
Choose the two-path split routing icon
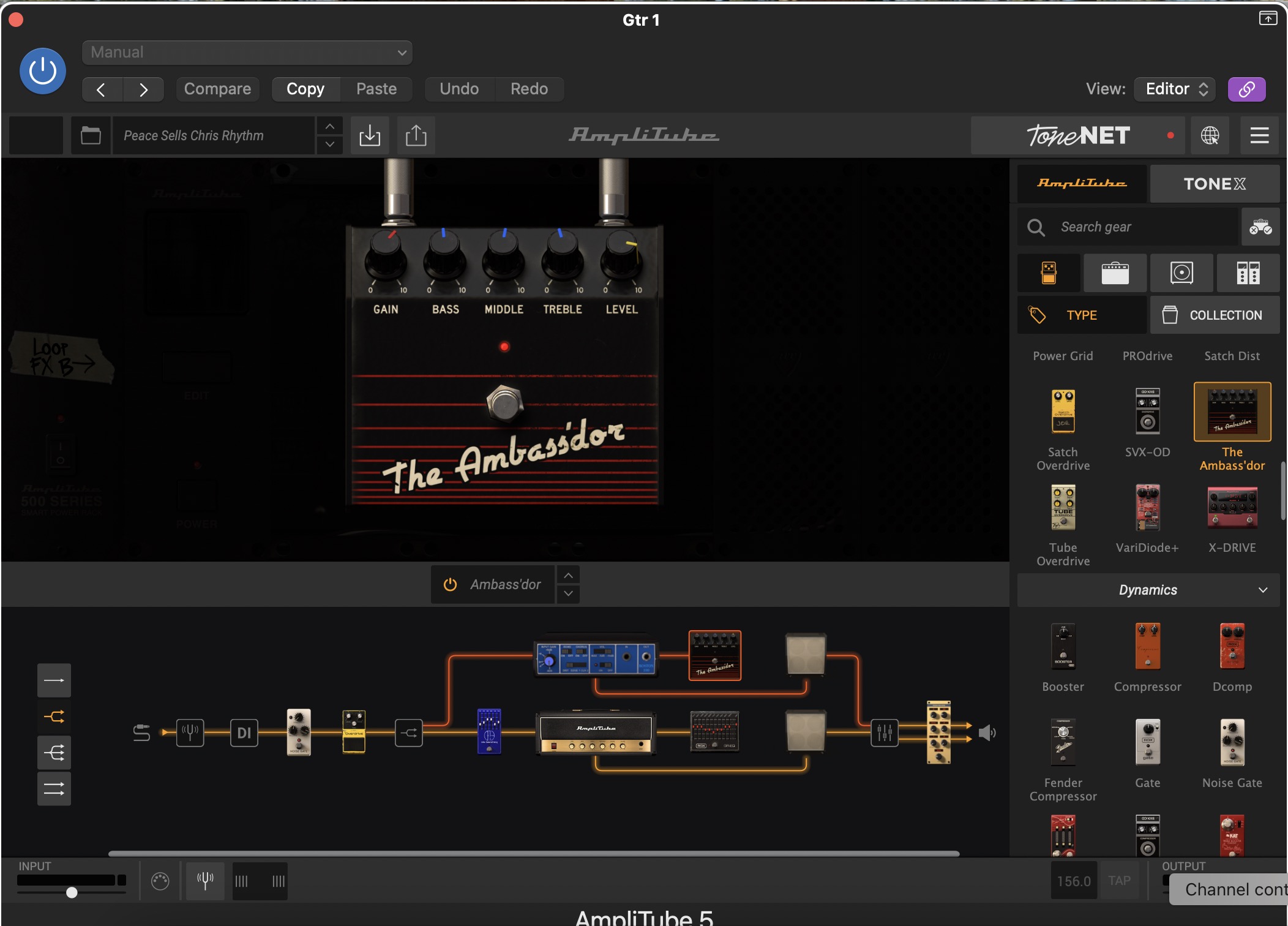pyautogui.click(x=54, y=717)
